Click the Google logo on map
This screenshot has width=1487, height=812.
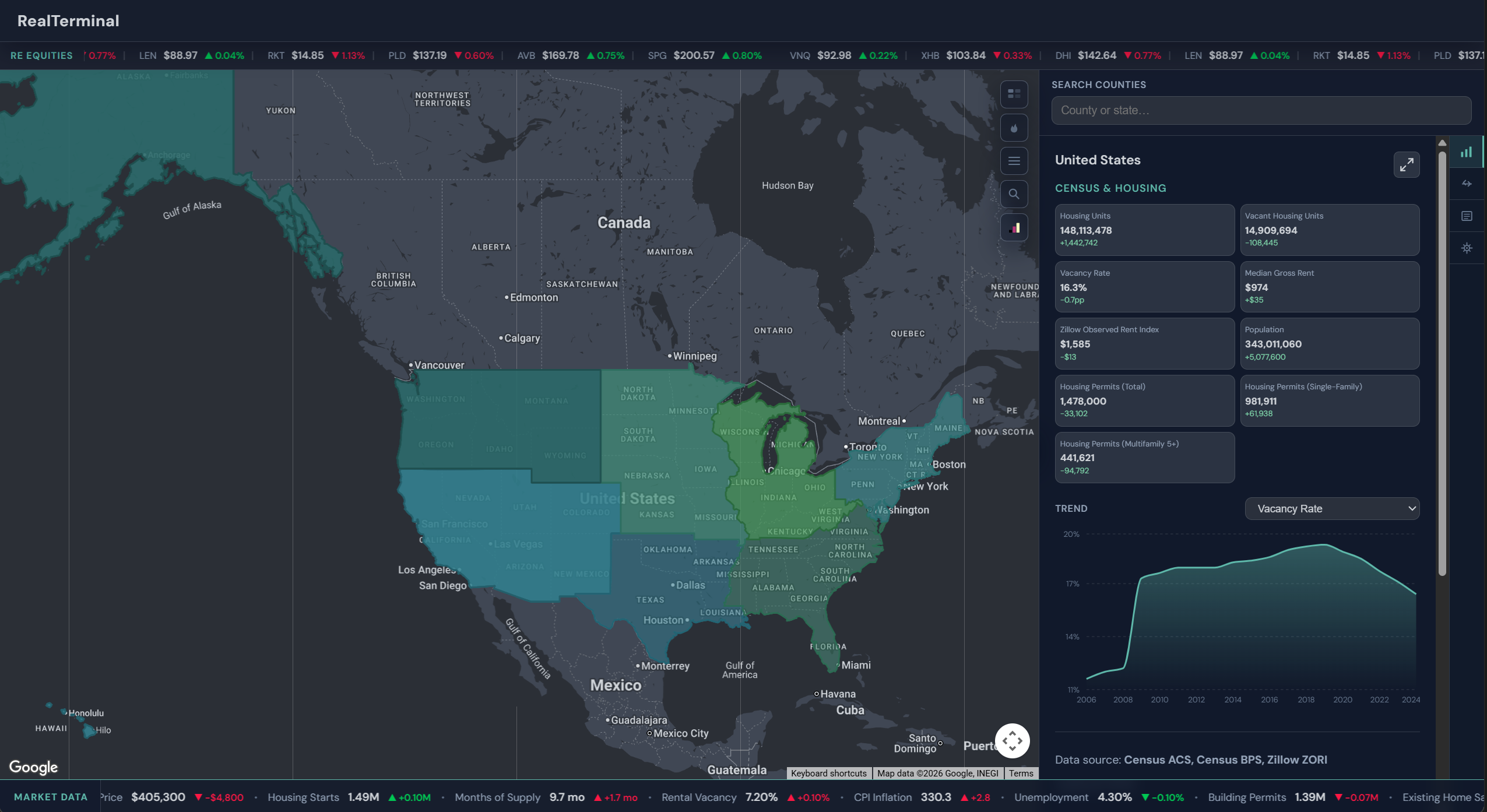pos(33,767)
